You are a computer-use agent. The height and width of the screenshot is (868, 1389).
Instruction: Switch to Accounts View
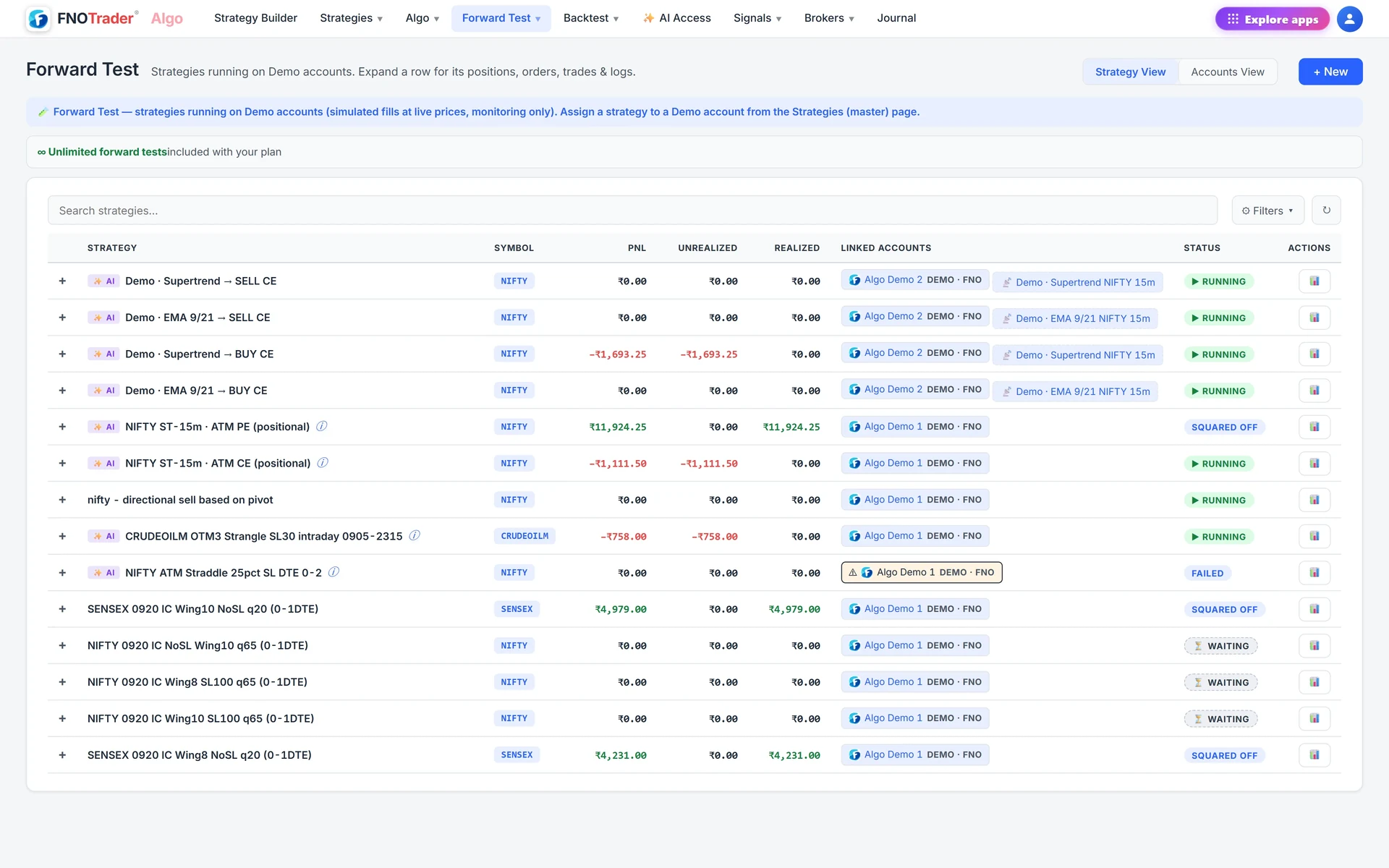(x=1227, y=72)
